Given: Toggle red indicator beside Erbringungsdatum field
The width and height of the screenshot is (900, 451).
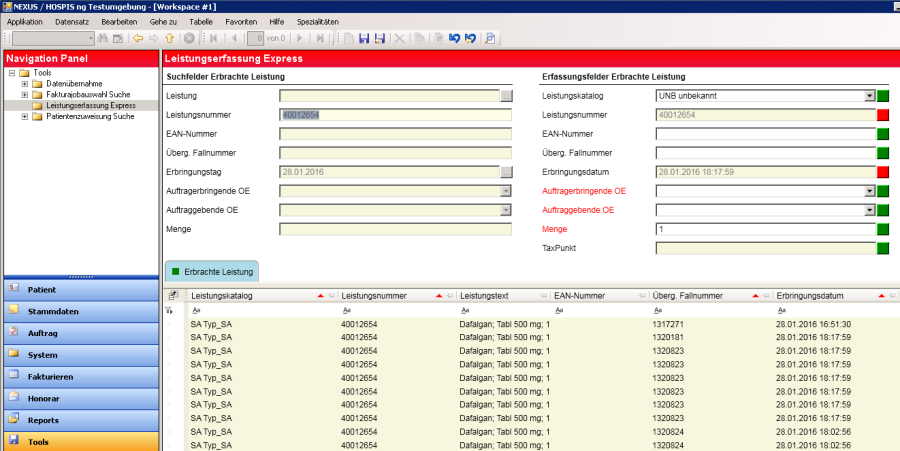Looking at the screenshot, I should point(883,172).
